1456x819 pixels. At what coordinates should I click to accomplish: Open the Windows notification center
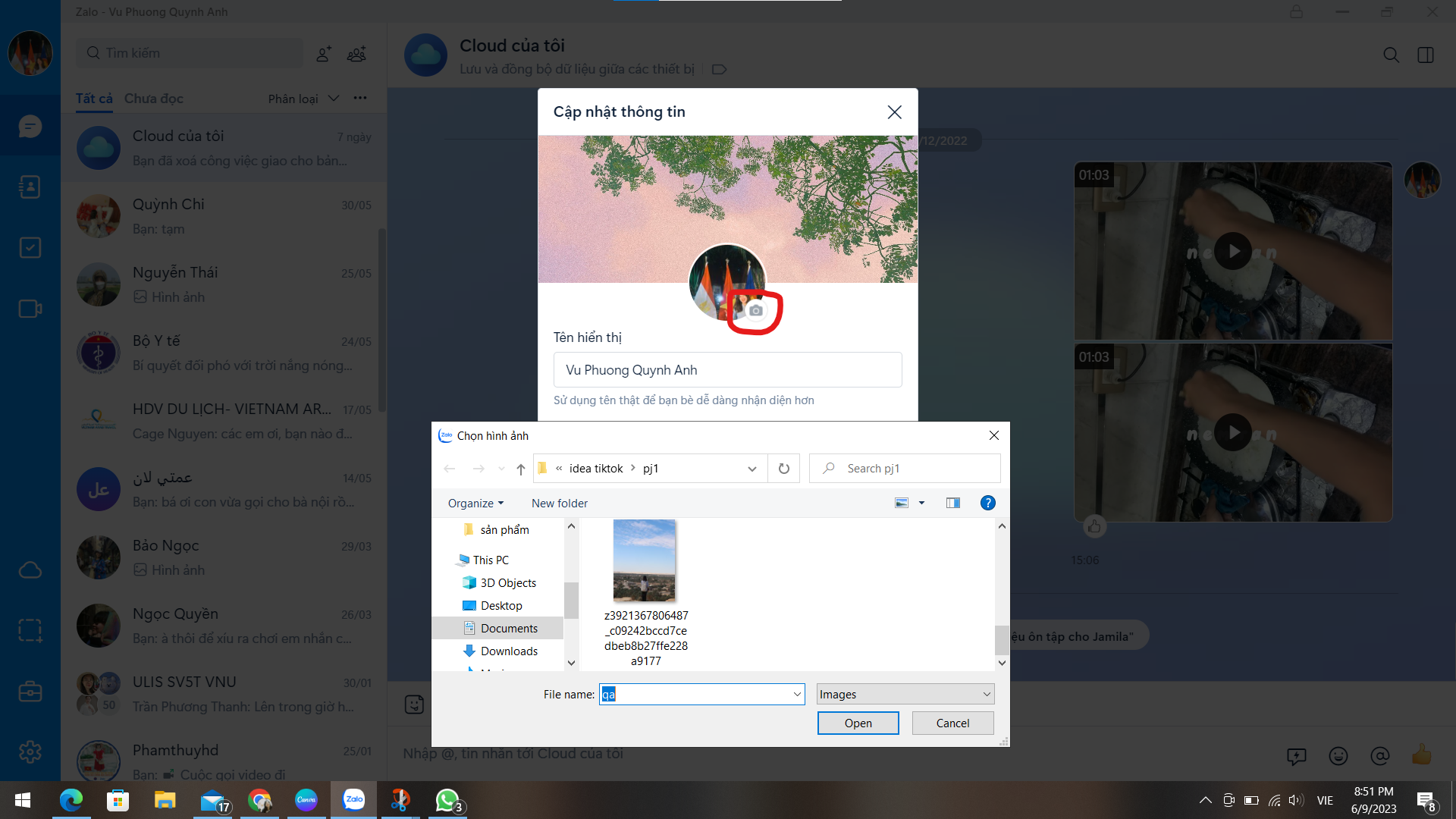[x=1425, y=801]
